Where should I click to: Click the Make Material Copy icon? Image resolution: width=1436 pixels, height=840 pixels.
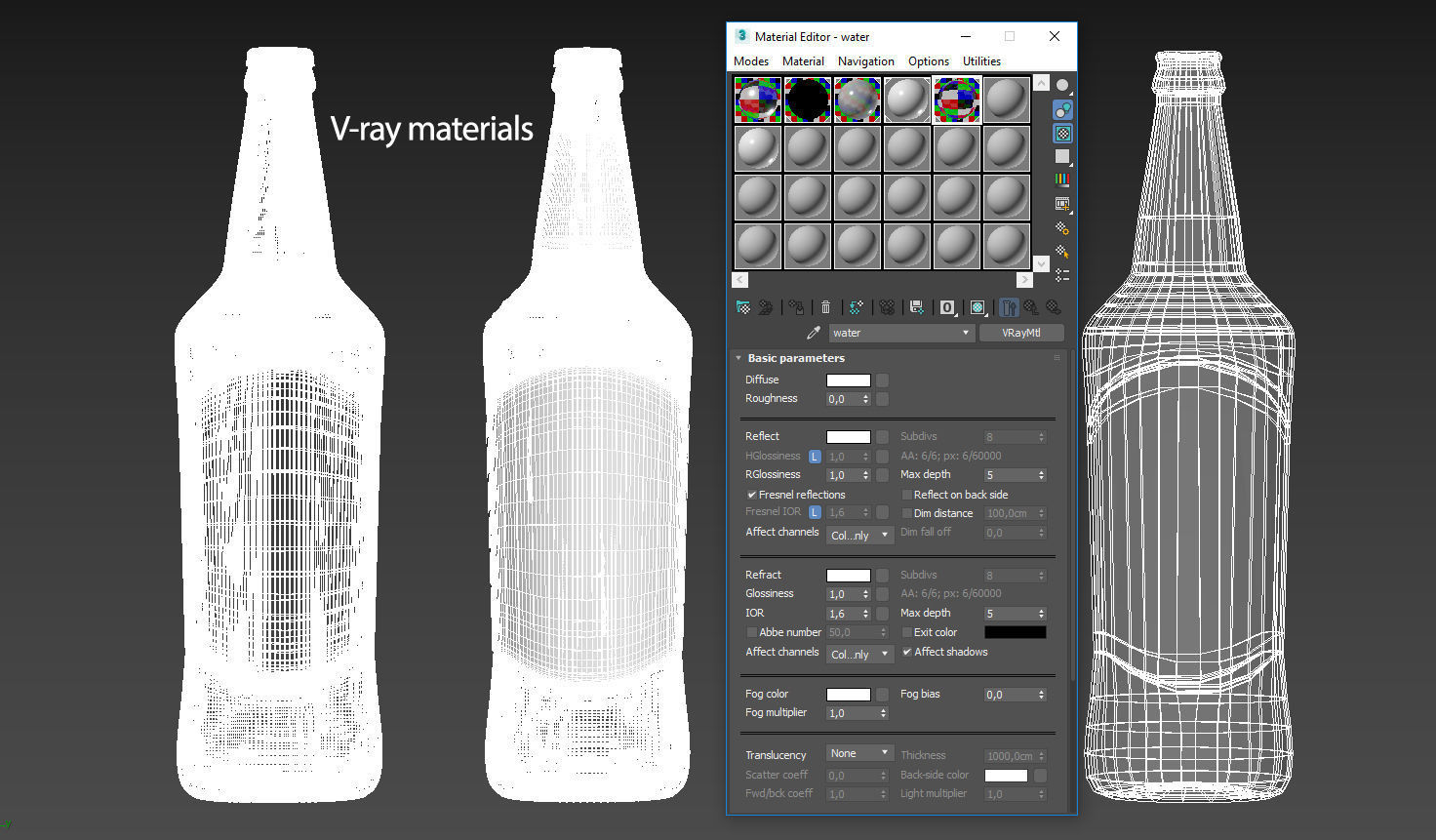[856, 307]
